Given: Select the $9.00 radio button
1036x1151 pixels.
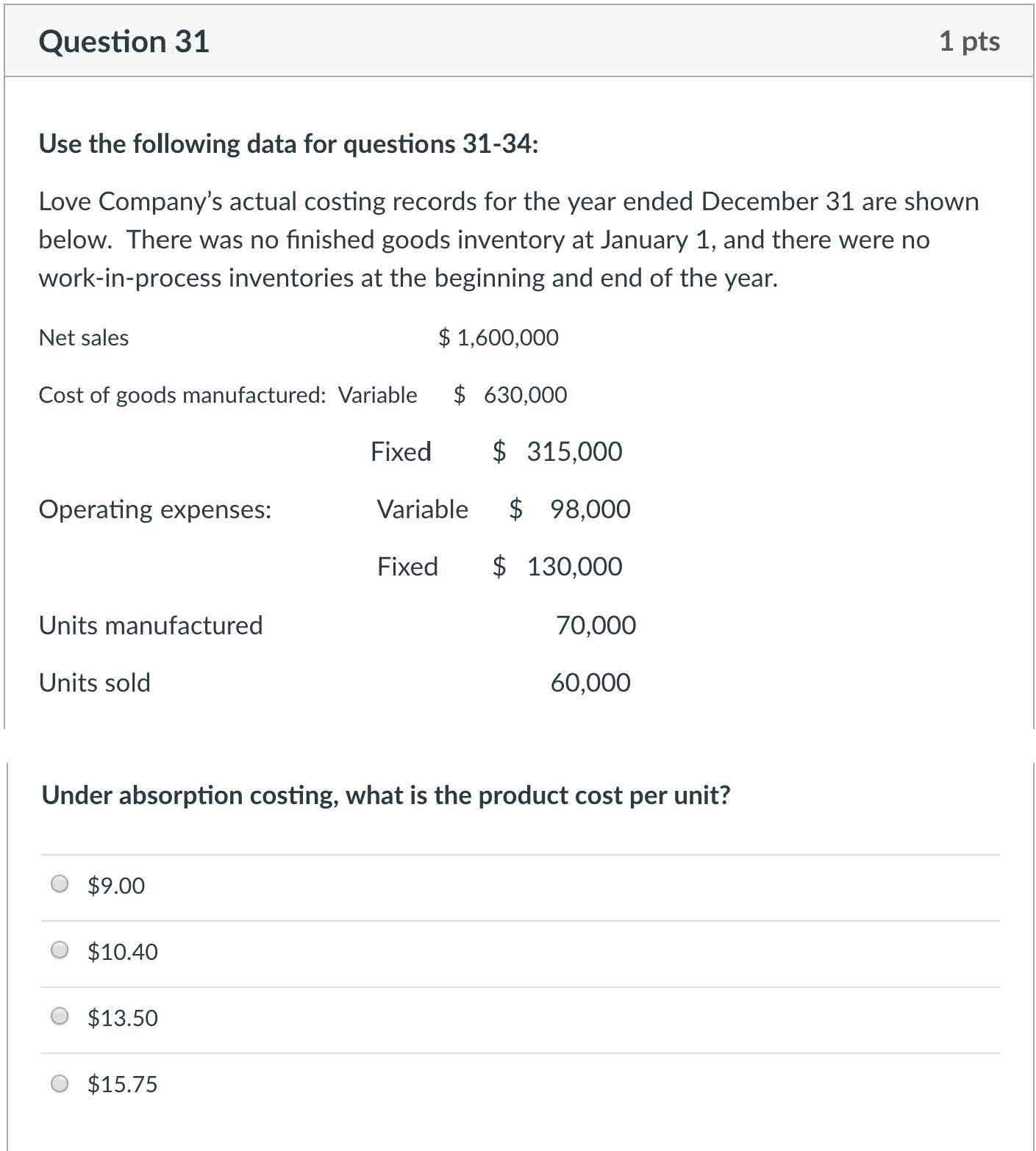Looking at the screenshot, I should [60, 883].
